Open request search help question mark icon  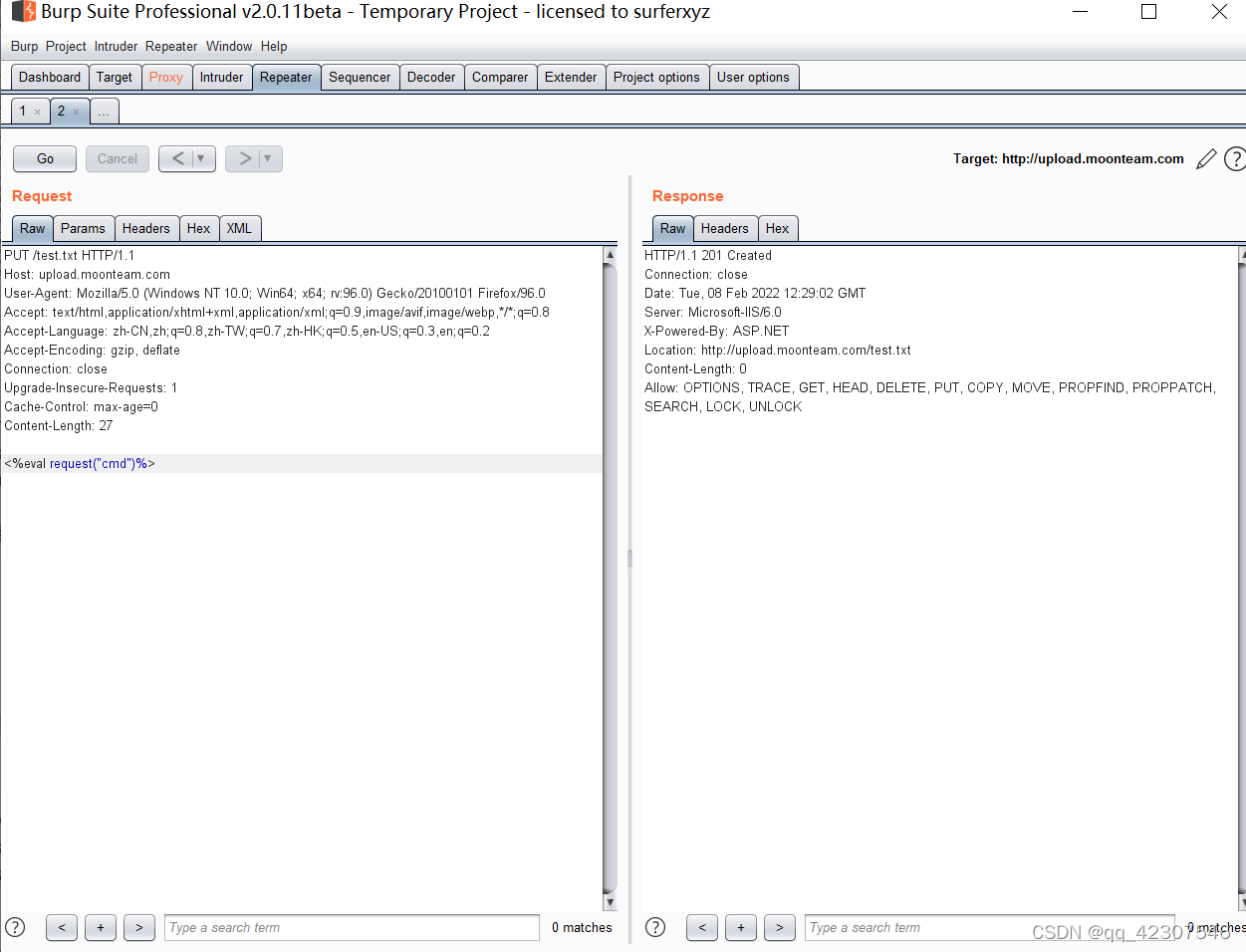[x=15, y=927]
